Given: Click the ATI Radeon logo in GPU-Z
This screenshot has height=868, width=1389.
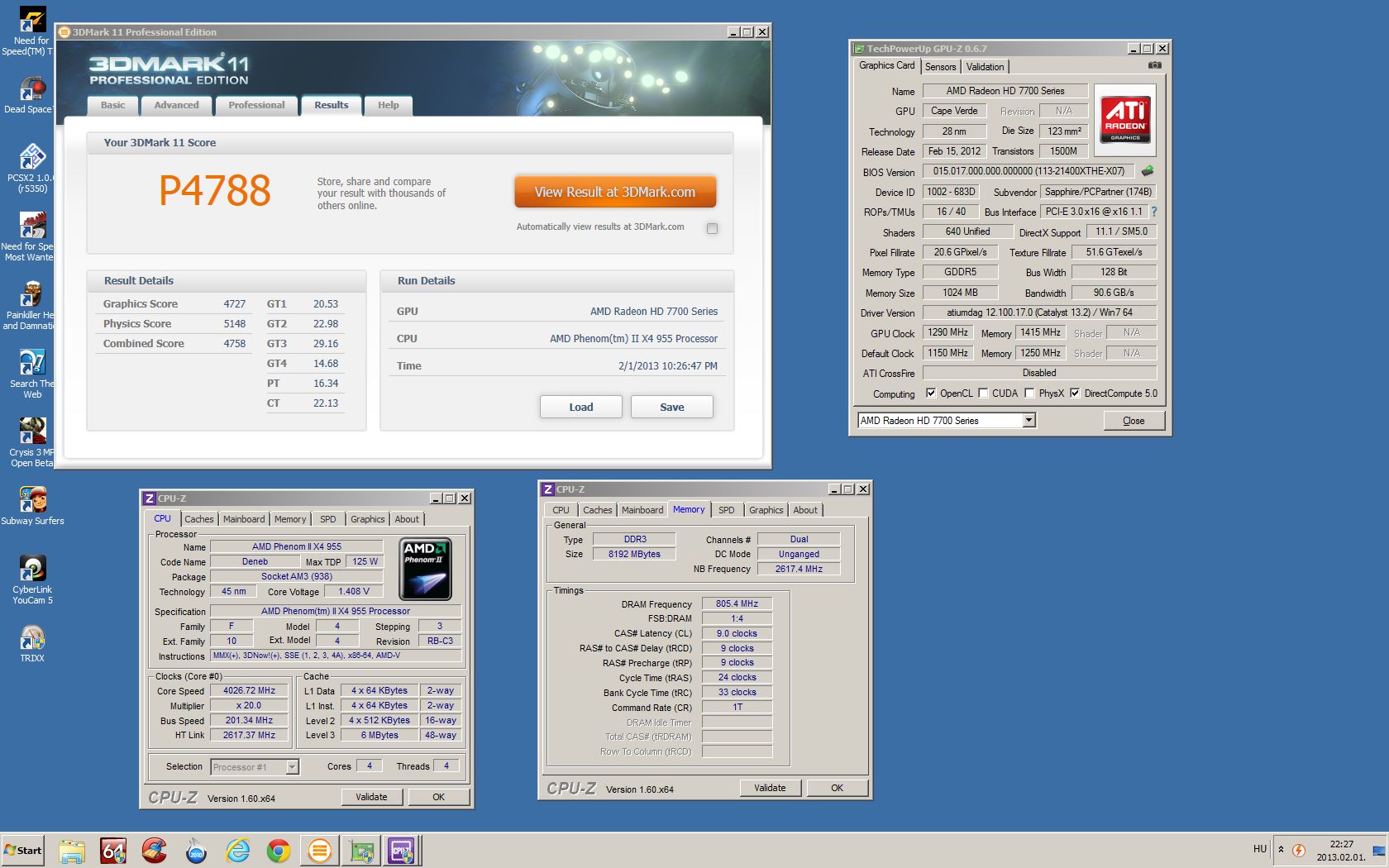Looking at the screenshot, I should point(1124,120).
